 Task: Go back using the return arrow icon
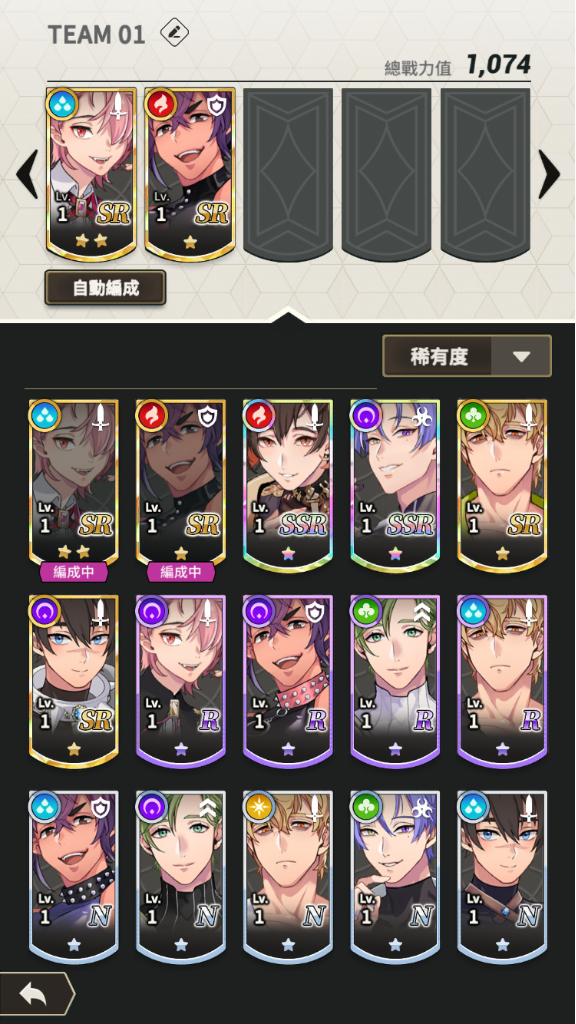[36, 993]
